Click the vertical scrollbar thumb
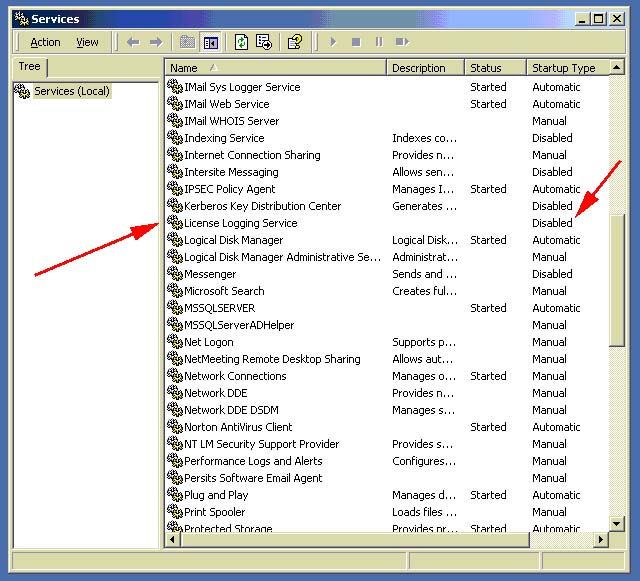The image size is (640, 581). click(x=617, y=280)
